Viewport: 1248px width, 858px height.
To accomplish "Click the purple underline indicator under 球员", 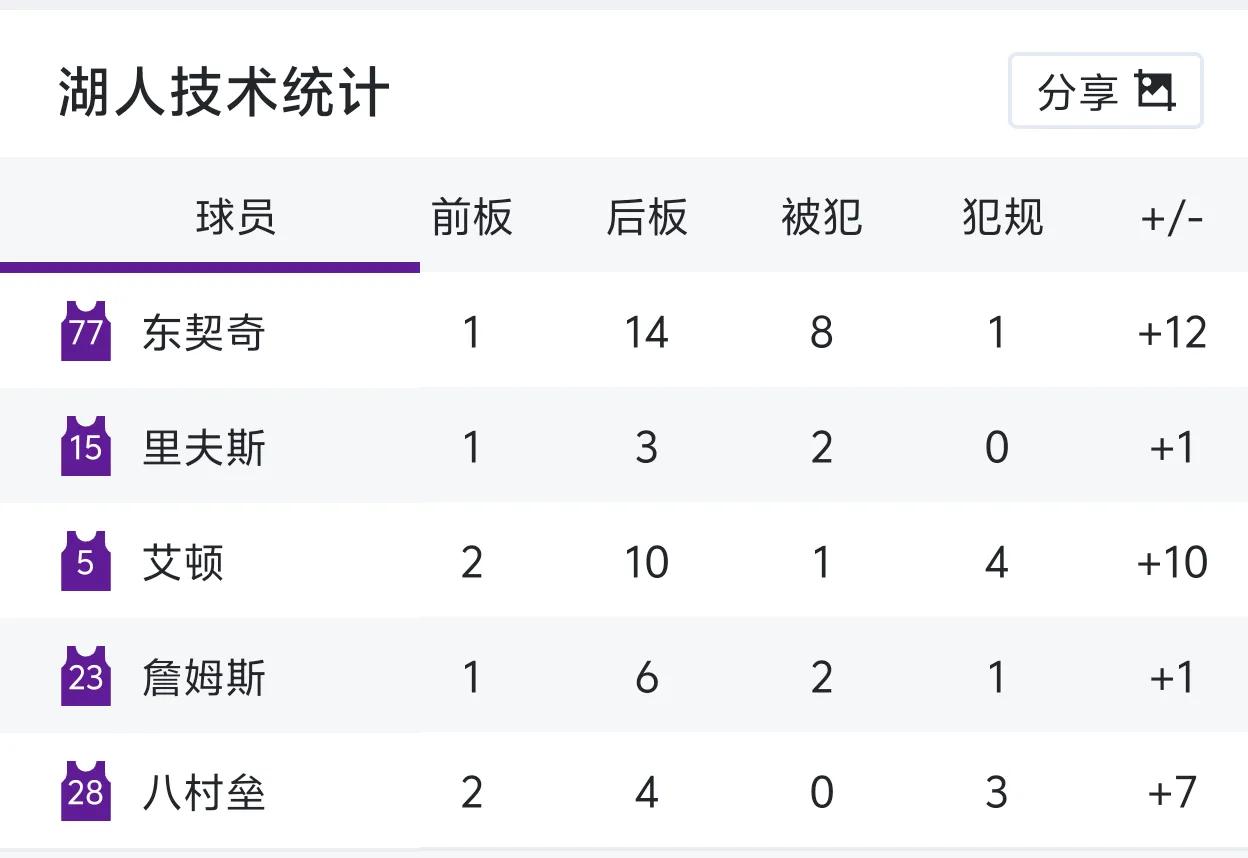I will (210, 264).
